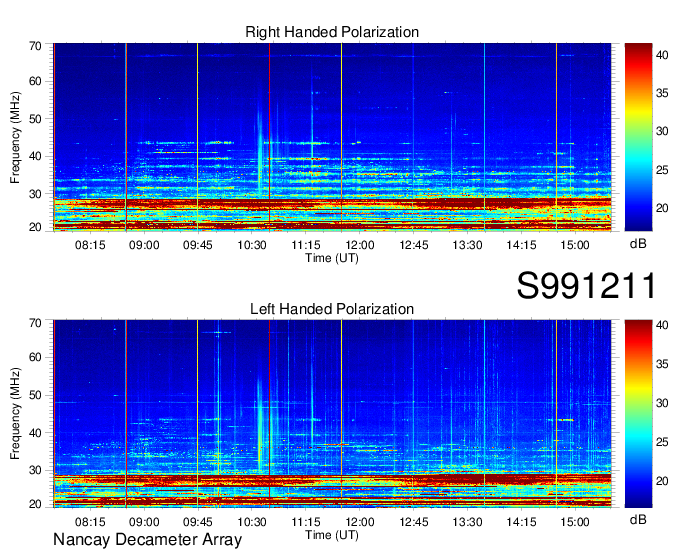Click Frequency (MHz) label of Right Handed plot
Image resolution: width=680 pixels, height=552 pixels.
point(15,137)
